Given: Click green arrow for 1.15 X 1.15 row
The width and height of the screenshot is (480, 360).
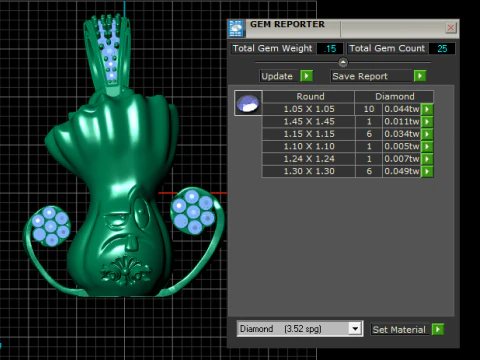Looking at the screenshot, I should point(427,134).
